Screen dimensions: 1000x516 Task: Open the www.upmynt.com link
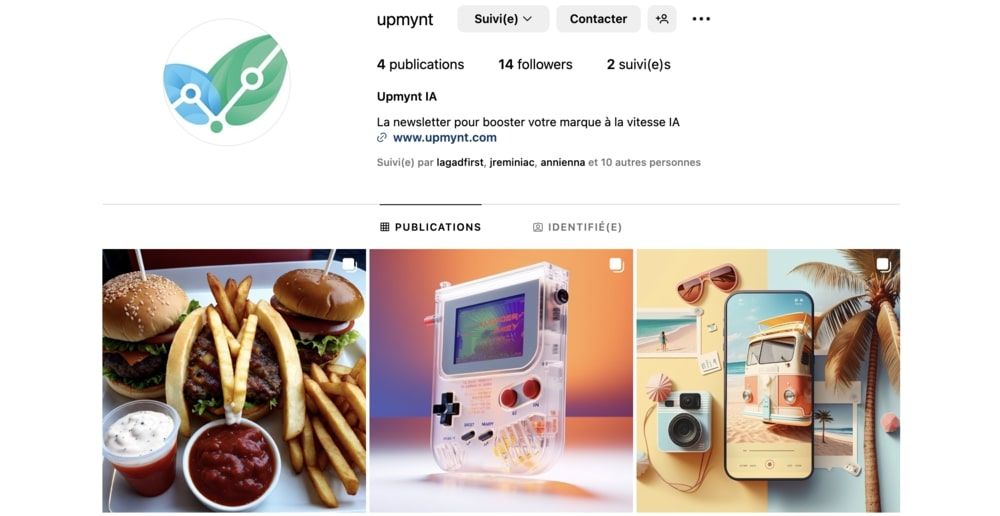click(445, 138)
